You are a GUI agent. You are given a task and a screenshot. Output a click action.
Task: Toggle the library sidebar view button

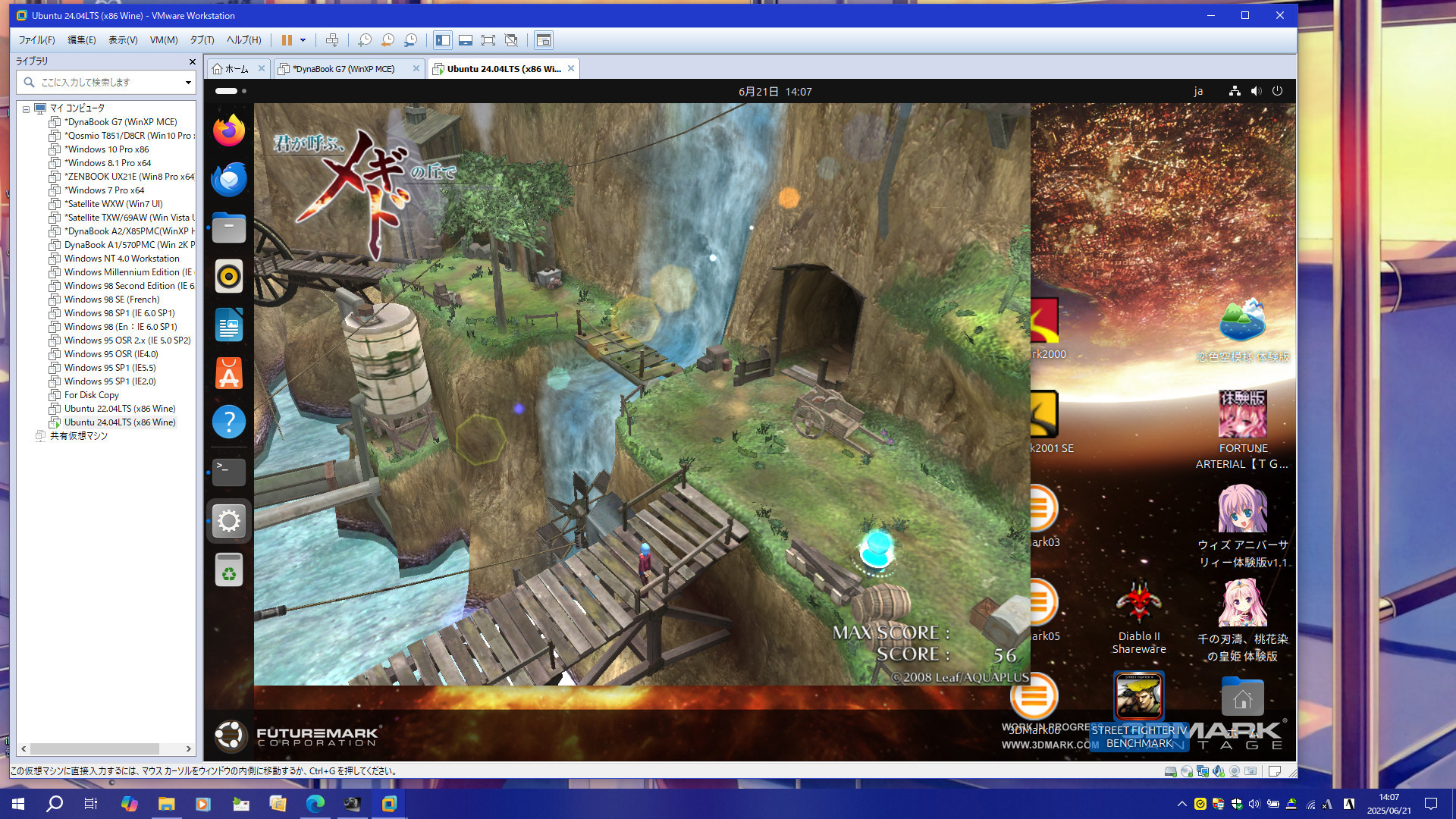point(443,40)
